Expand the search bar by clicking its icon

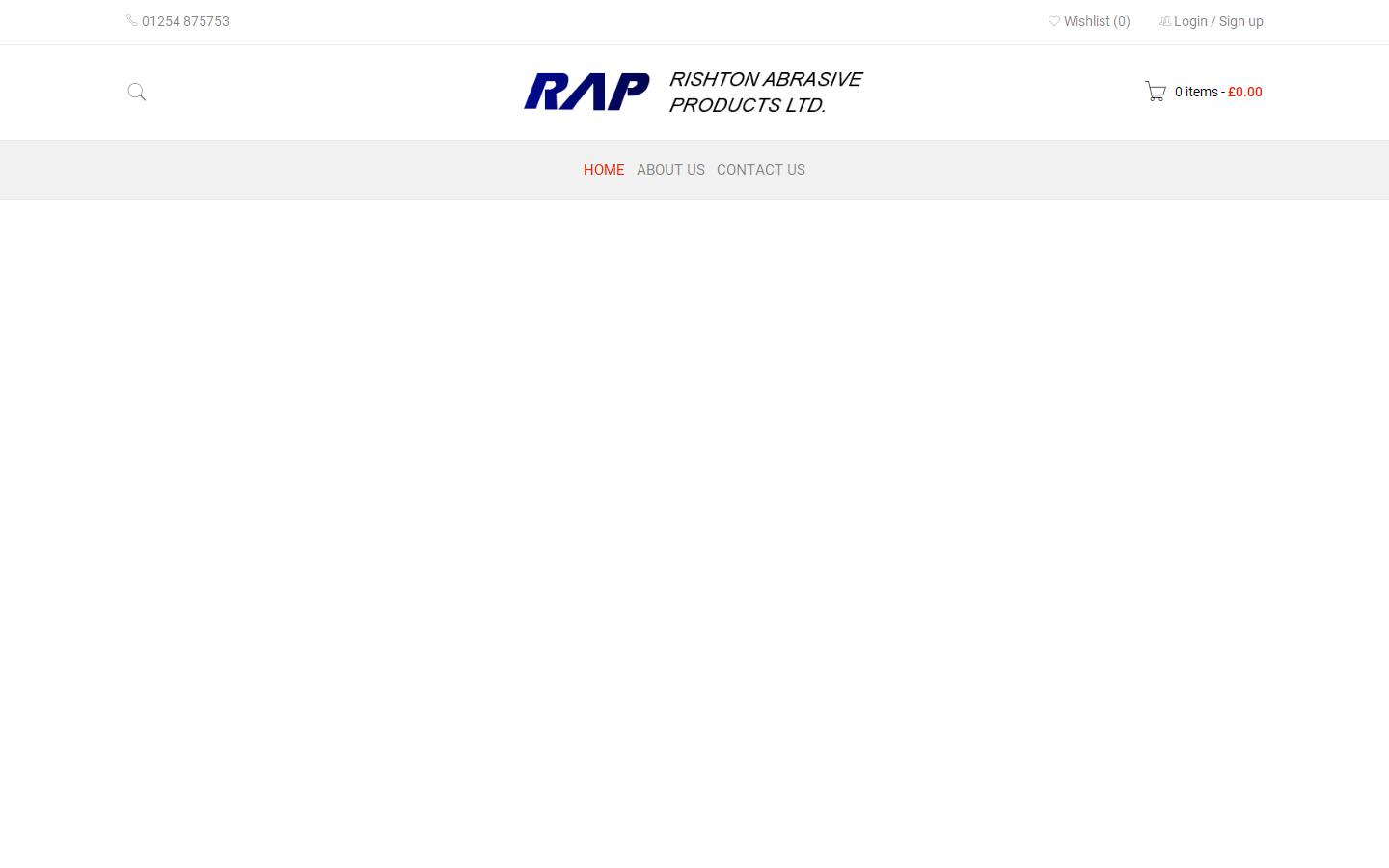point(136,92)
